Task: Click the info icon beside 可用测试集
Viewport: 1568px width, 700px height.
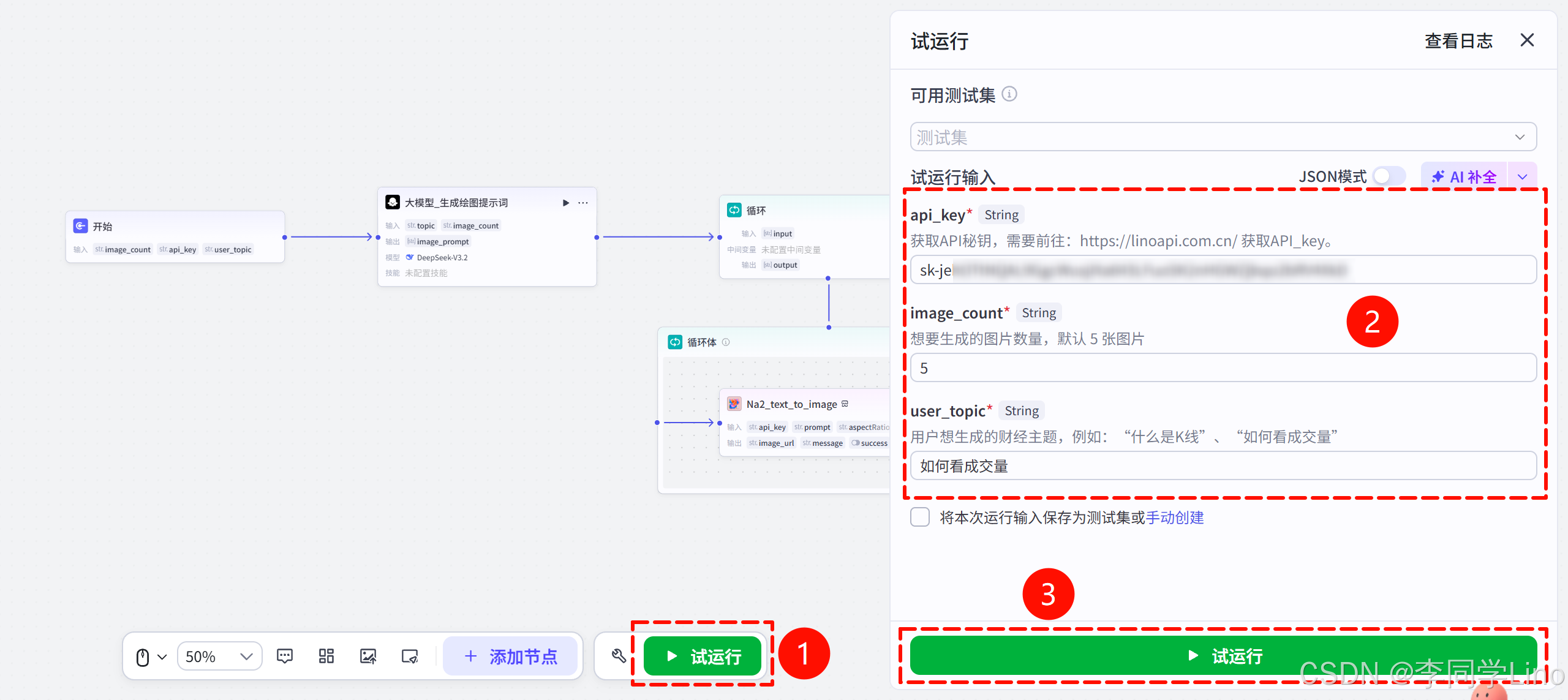Action: tap(1009, 94)
